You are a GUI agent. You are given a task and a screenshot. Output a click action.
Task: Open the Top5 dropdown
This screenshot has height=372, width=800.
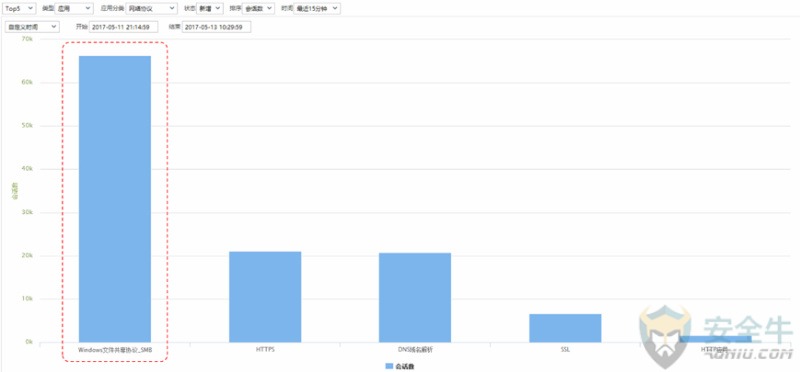(x=20, y=8)
